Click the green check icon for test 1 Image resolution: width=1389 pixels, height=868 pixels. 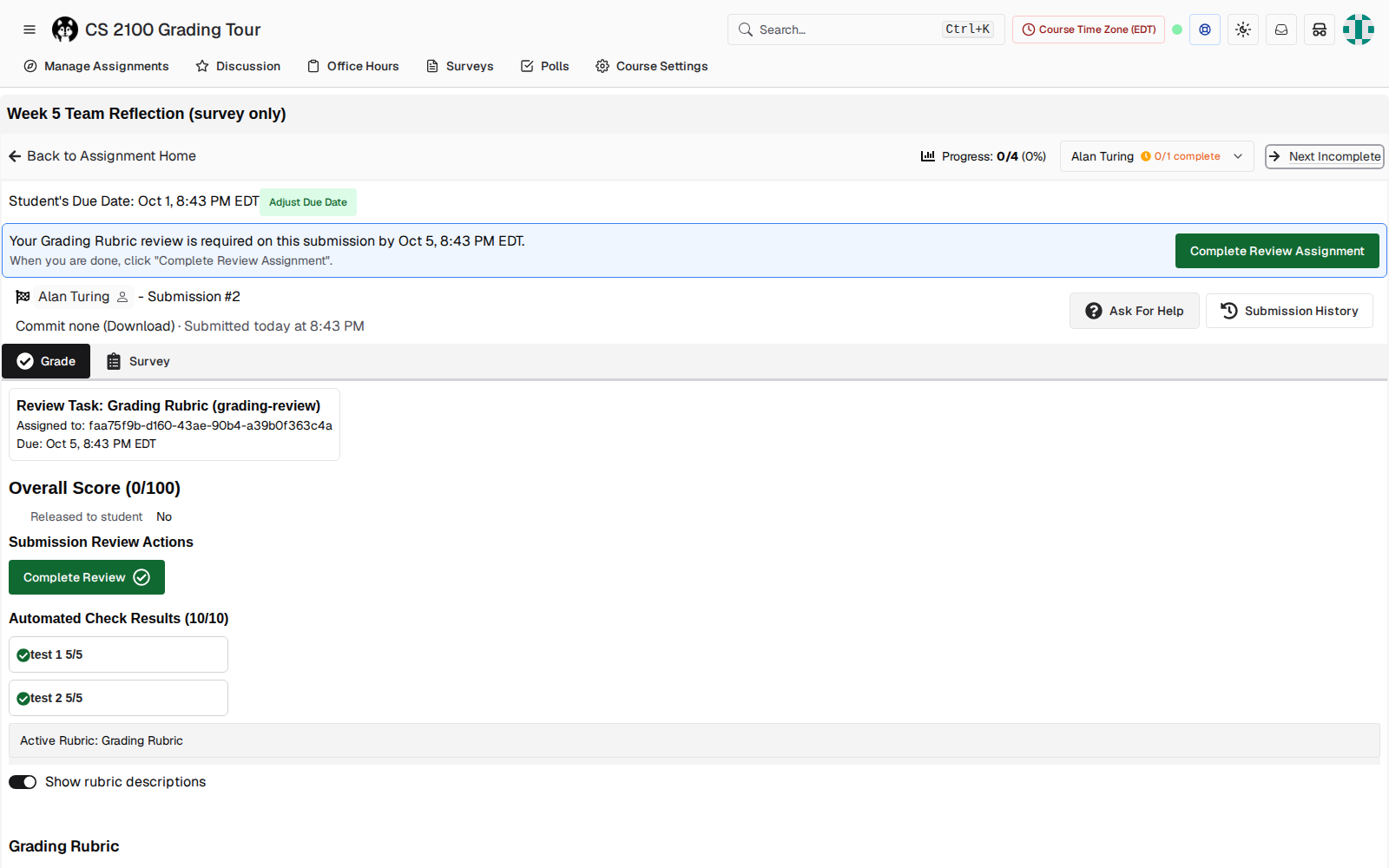coord(23,655)
